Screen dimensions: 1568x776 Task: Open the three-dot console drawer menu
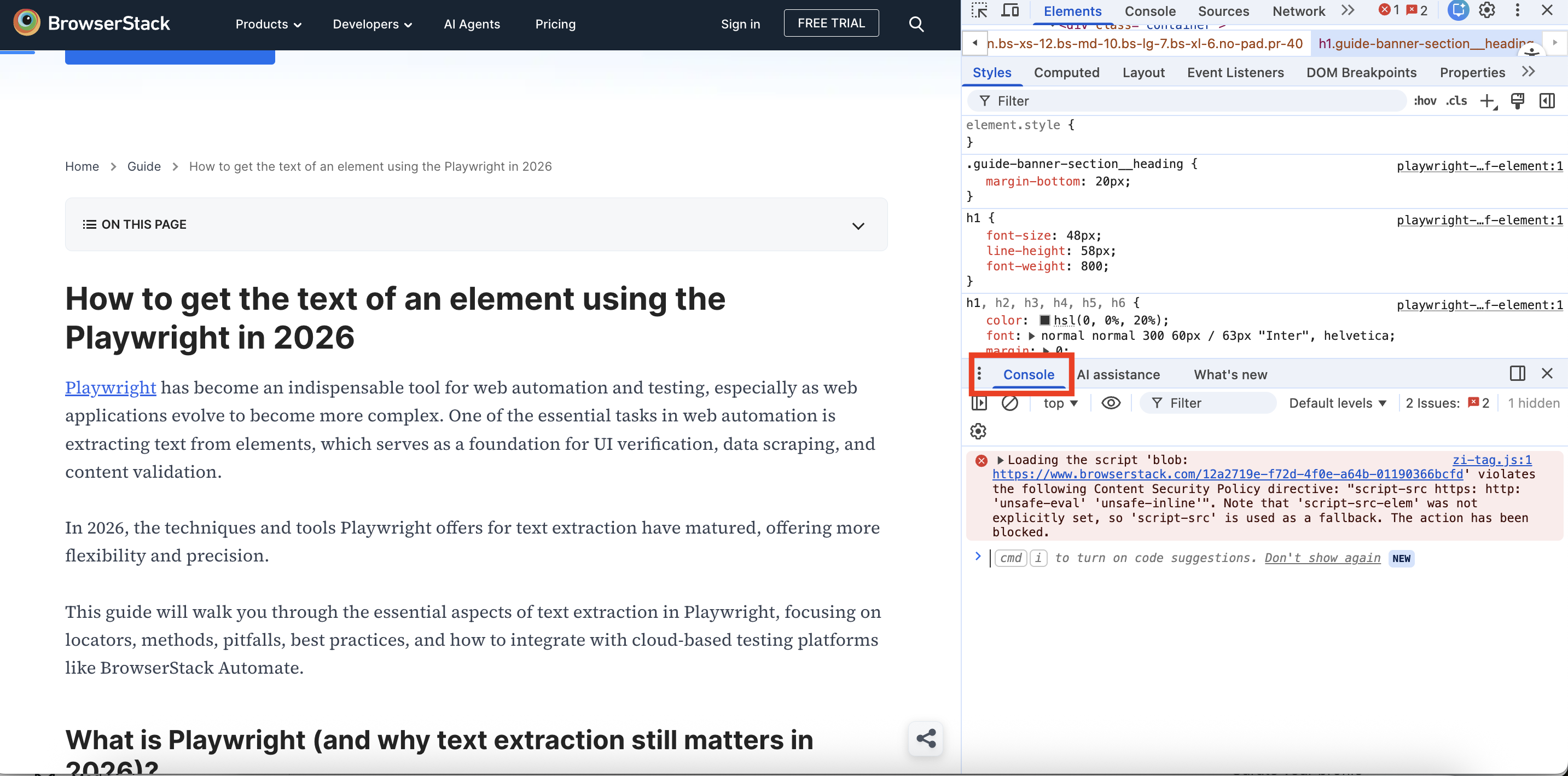979,374
